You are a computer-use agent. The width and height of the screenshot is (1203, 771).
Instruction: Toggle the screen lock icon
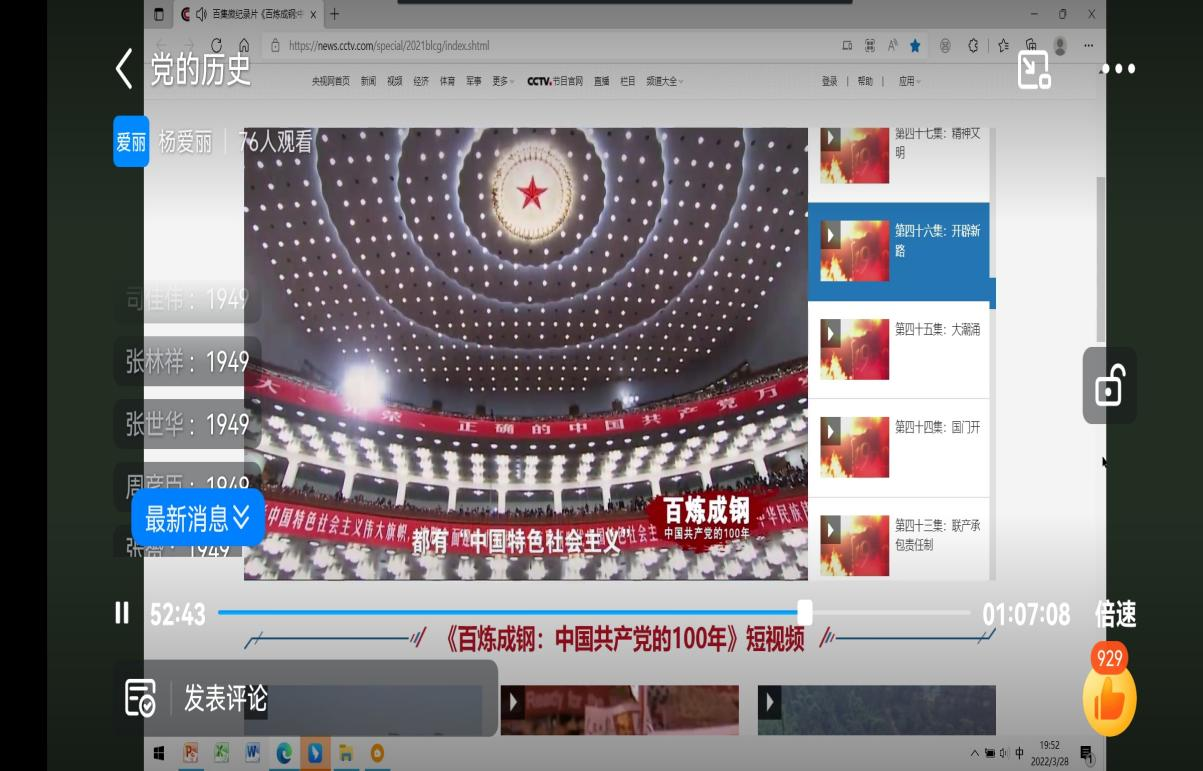pos(1109,386)
